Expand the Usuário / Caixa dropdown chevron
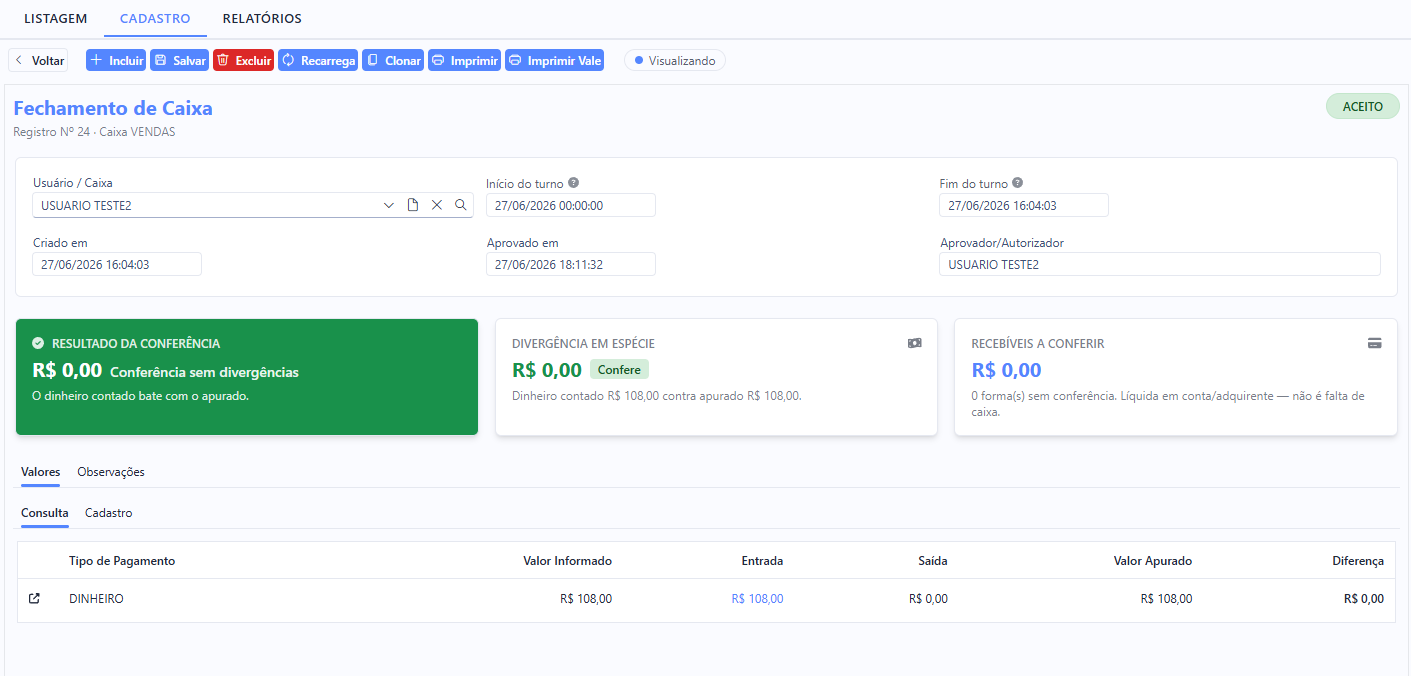Image resolution: width=1411 pixels, height=676 pixels. click(x=389, y=205)
